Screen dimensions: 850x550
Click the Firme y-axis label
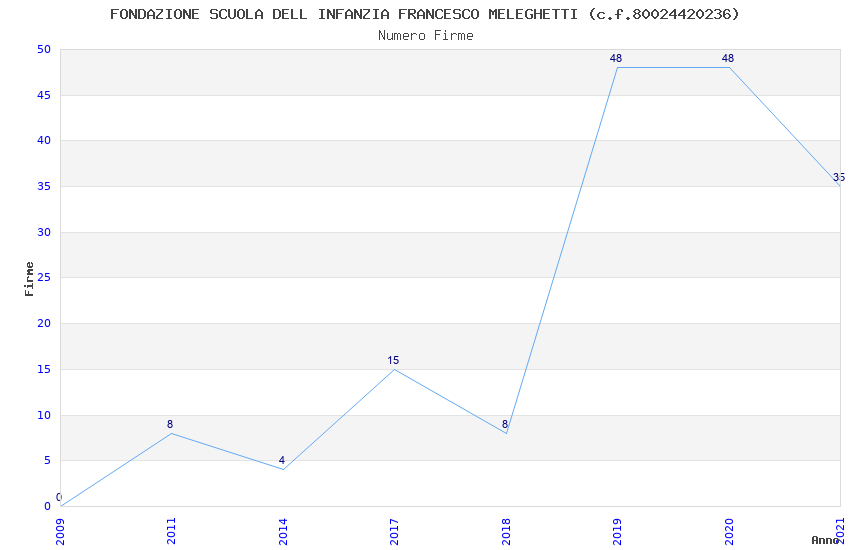[29, 279]
